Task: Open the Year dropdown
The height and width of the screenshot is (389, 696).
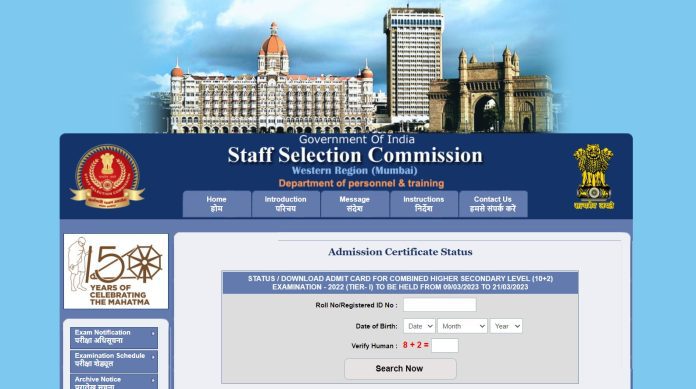Action: click(506, 326)
